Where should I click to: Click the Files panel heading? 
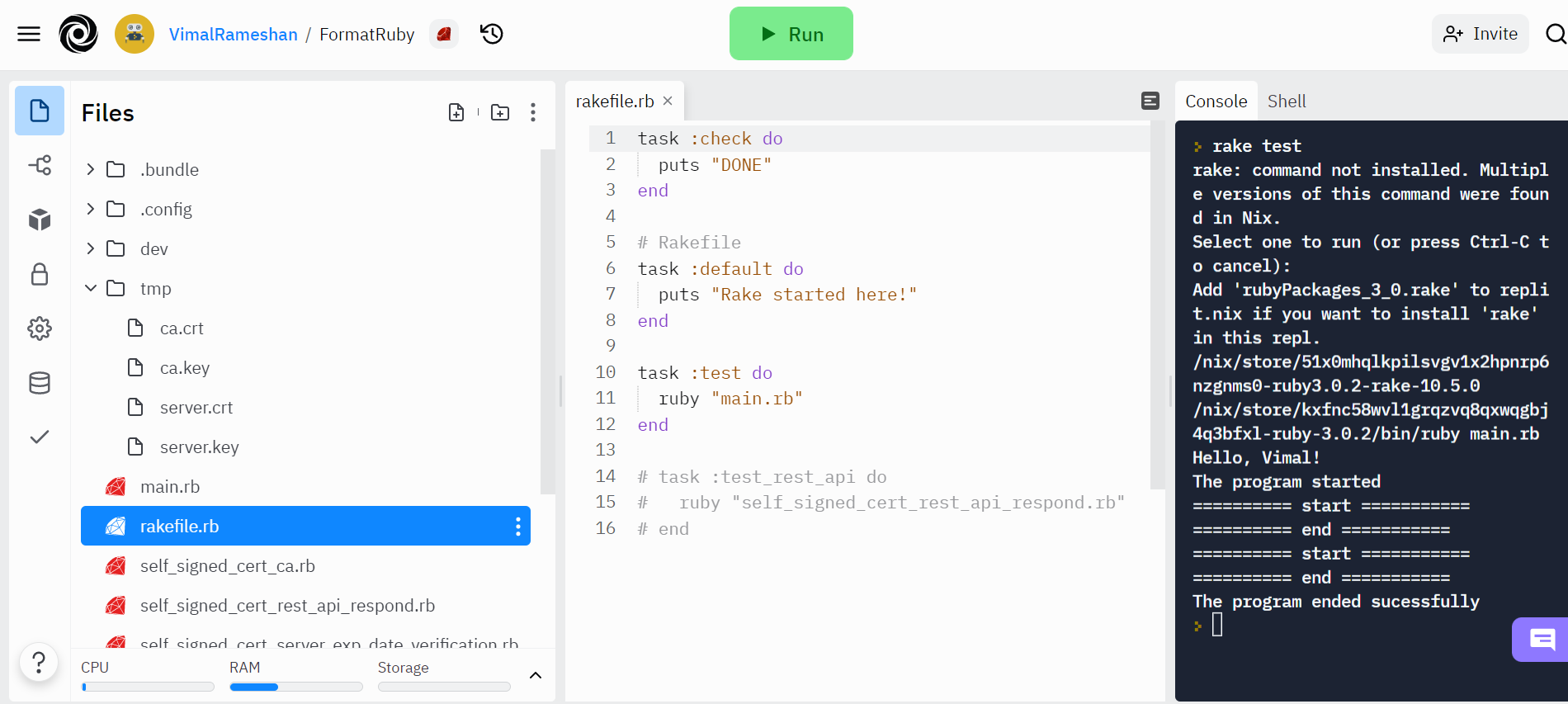pyautogui.click(x=108, y=112)
